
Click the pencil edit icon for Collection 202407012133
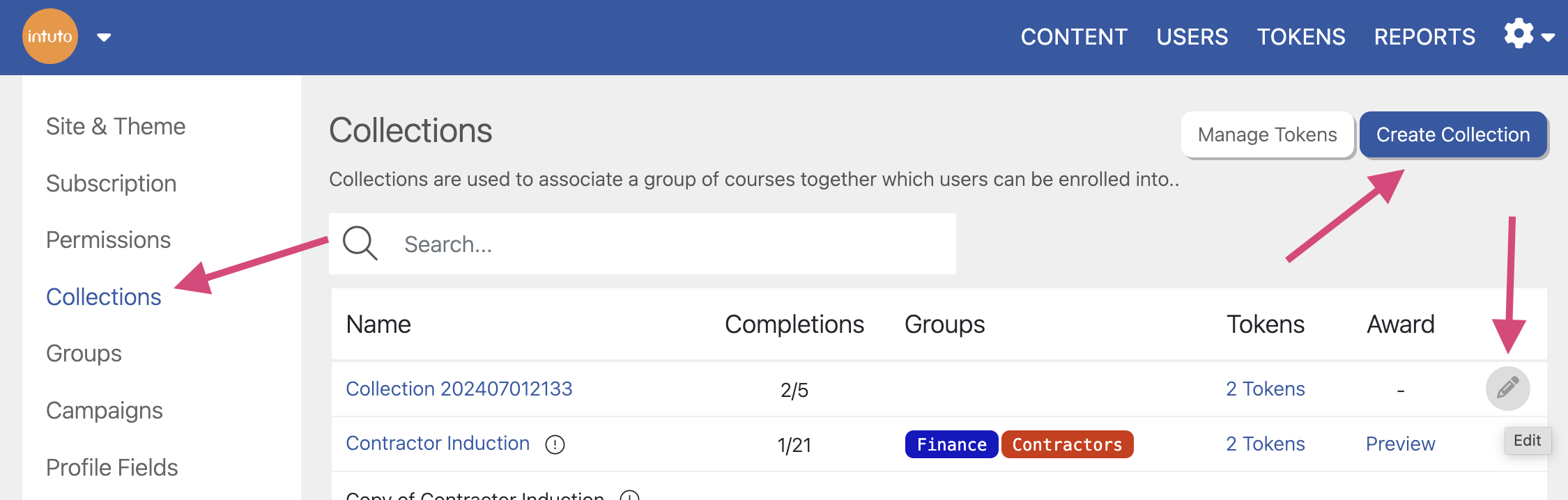[x=1507, y=388]
